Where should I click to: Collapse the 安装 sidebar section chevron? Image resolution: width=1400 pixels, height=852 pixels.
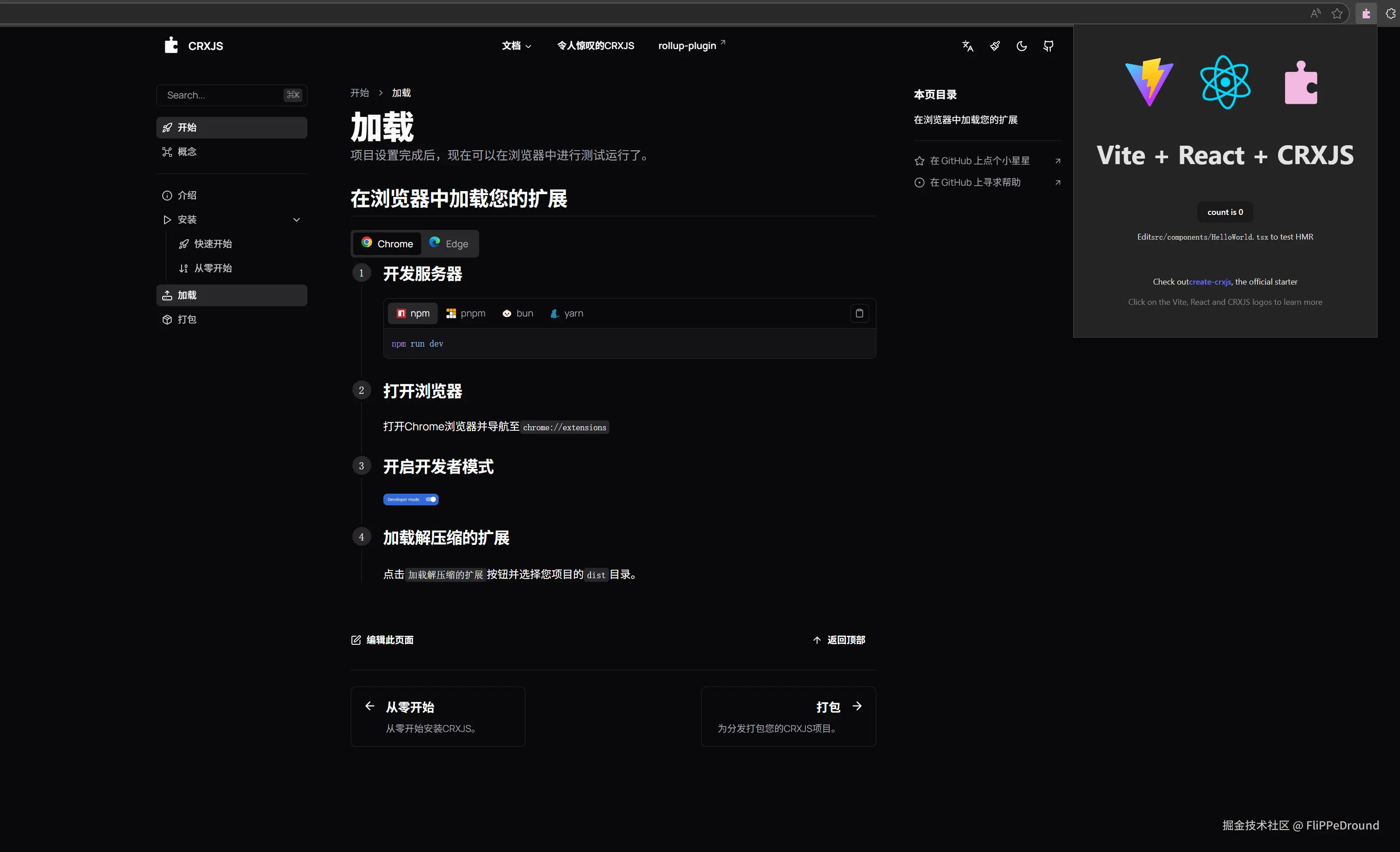[296, 220]
